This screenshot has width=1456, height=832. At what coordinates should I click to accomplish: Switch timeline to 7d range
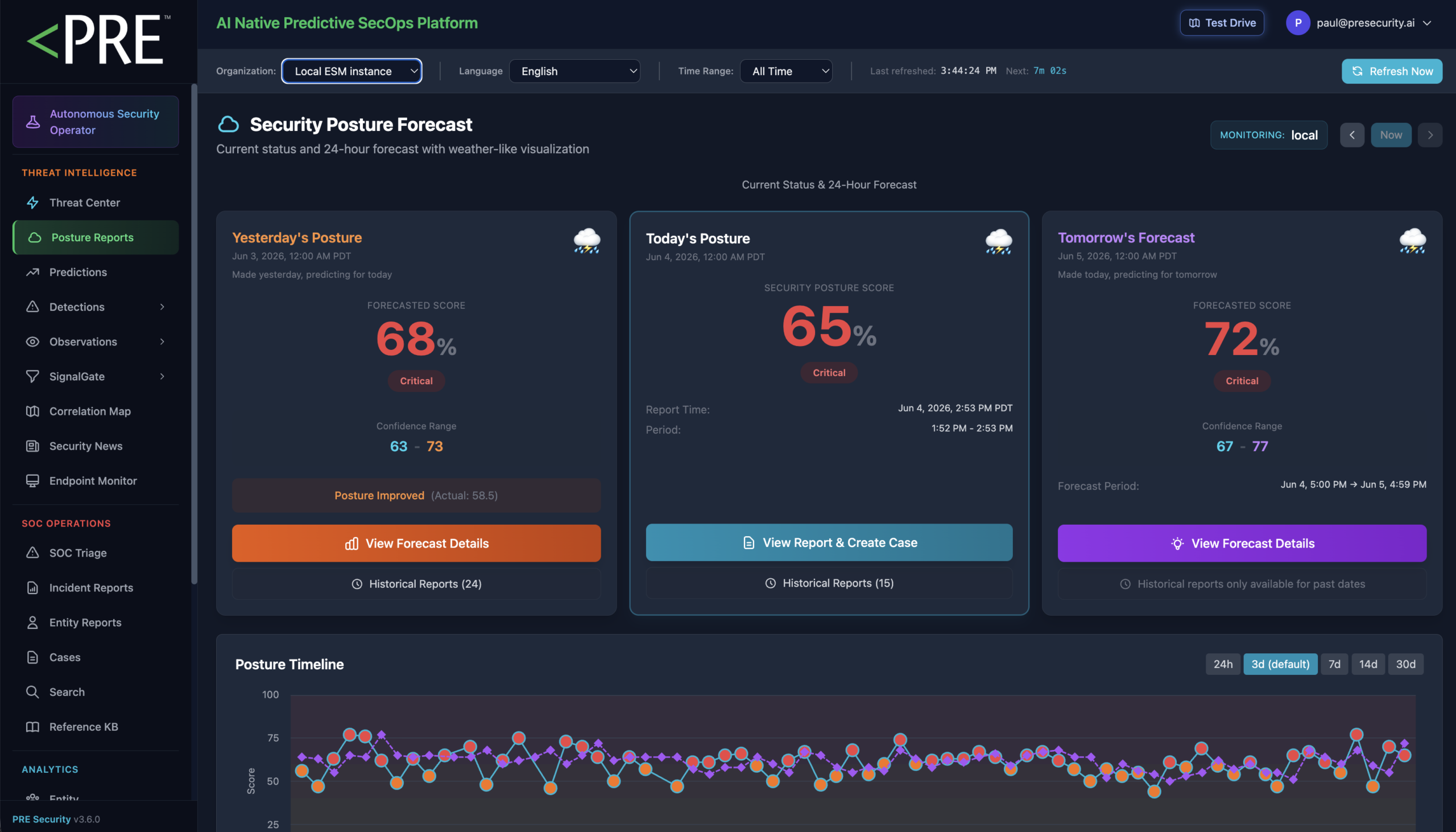point(1334,664)
